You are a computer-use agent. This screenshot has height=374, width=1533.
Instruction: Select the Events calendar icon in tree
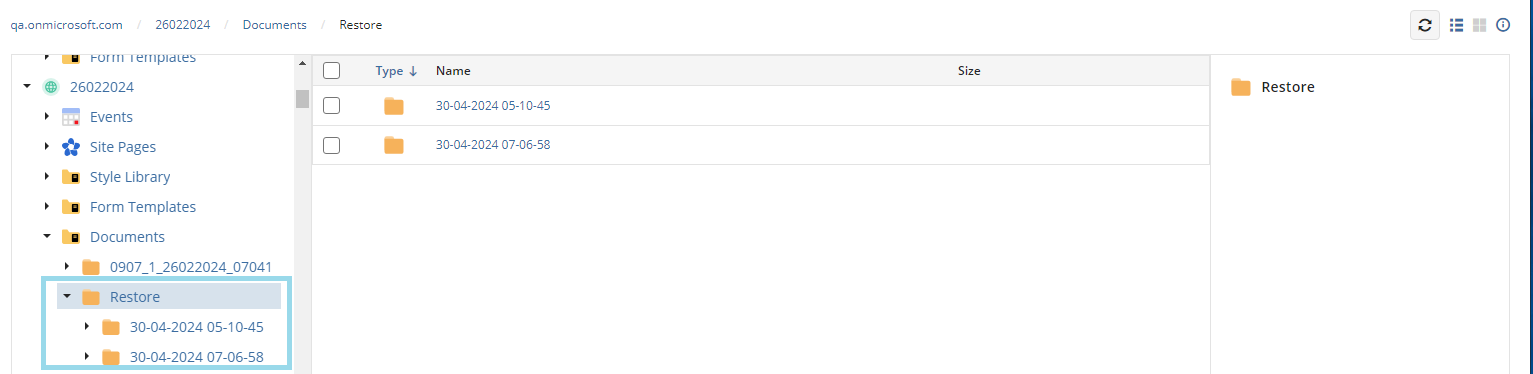point(71,117)
